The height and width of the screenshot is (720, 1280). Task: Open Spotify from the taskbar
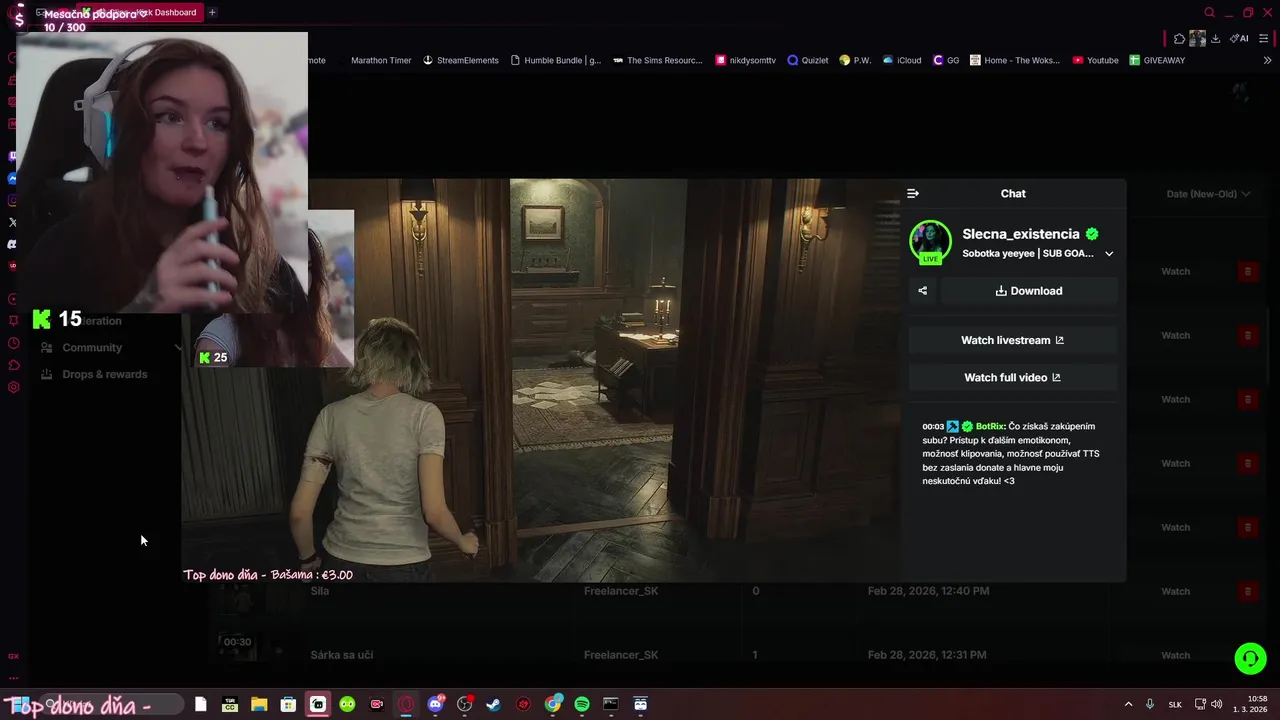point(582,704)
